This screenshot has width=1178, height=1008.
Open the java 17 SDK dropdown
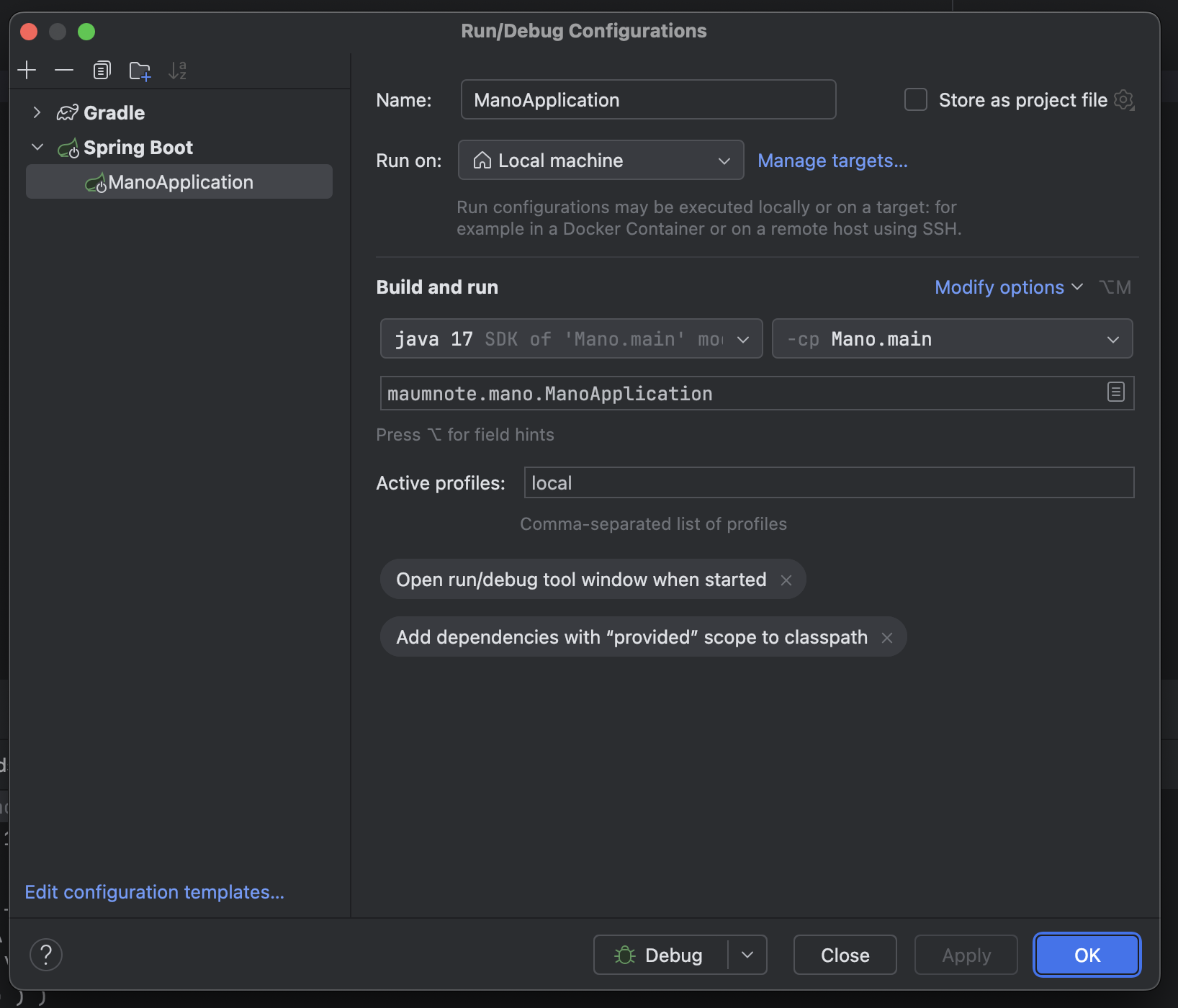point(572,338)
